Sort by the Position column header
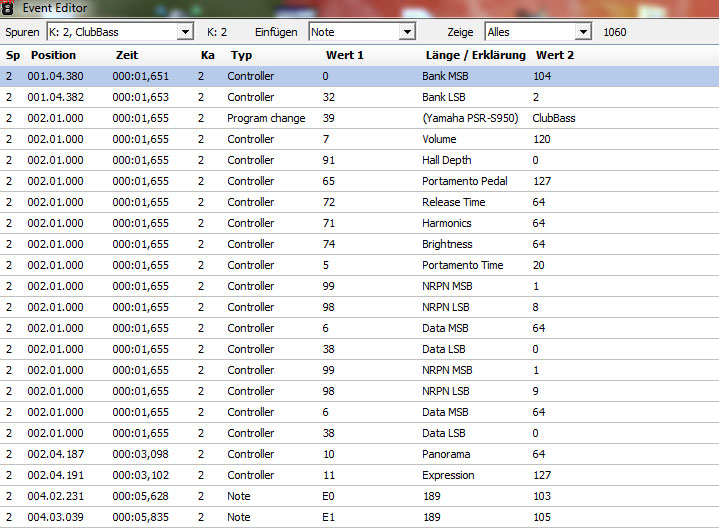The image size is (719, 528). click(x=53, y=55)
